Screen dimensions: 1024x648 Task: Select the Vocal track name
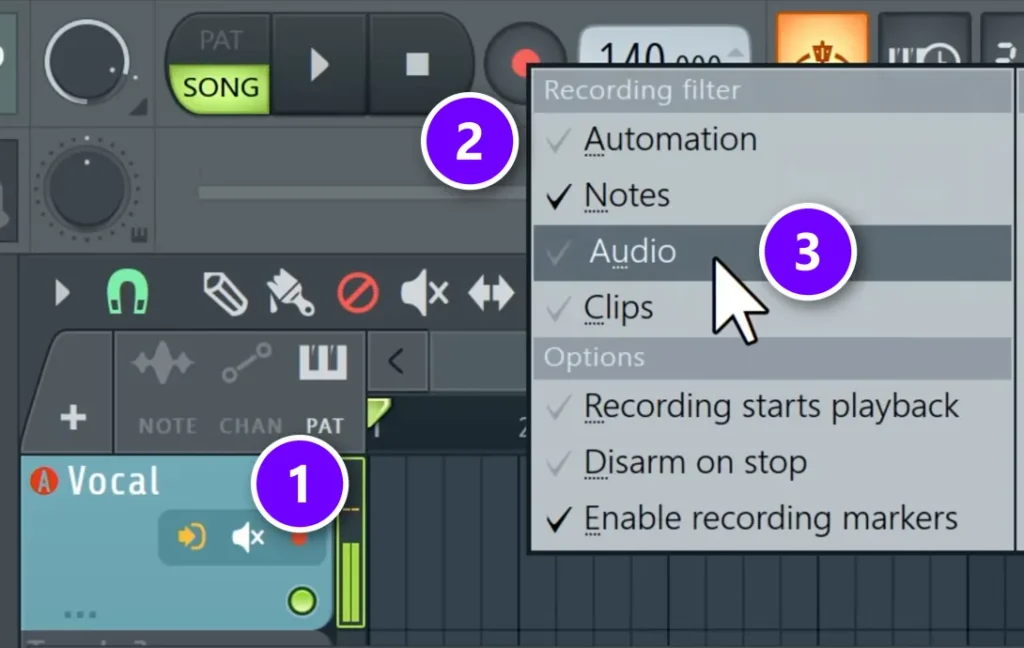pos(114,481)
